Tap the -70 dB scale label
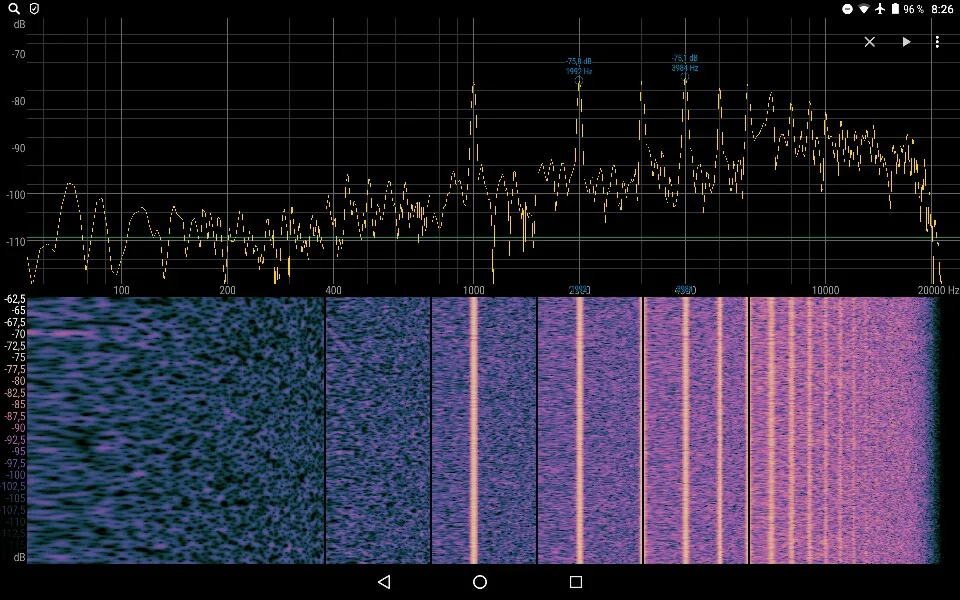The width and height of the screenshot is (960, 600). [18, 54]
